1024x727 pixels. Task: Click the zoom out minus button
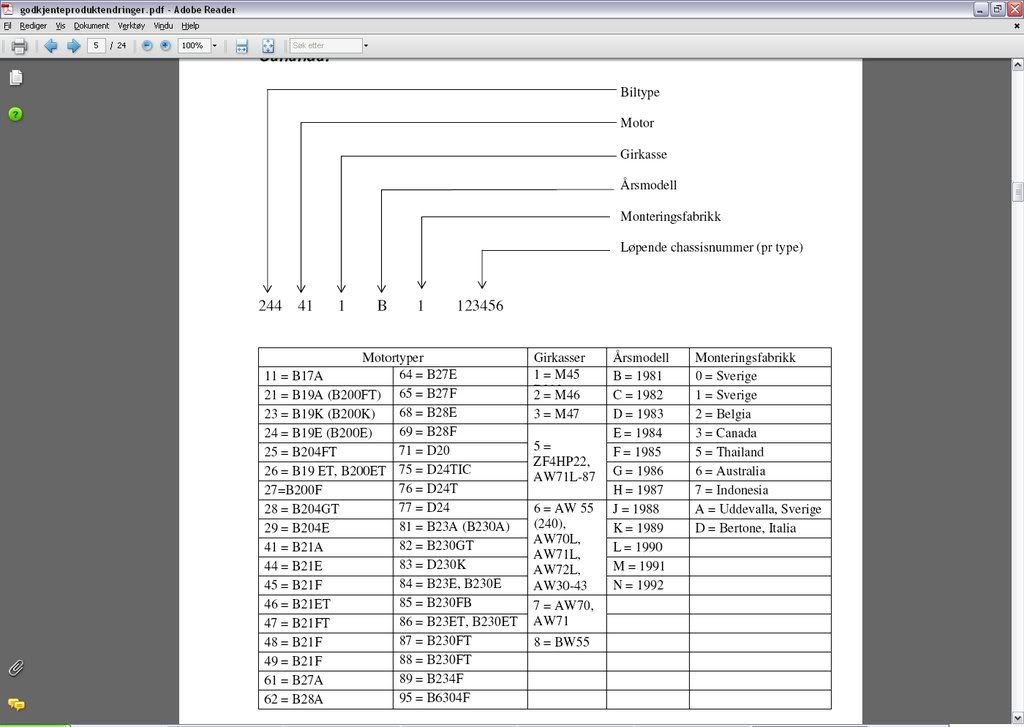pos(147,46)
